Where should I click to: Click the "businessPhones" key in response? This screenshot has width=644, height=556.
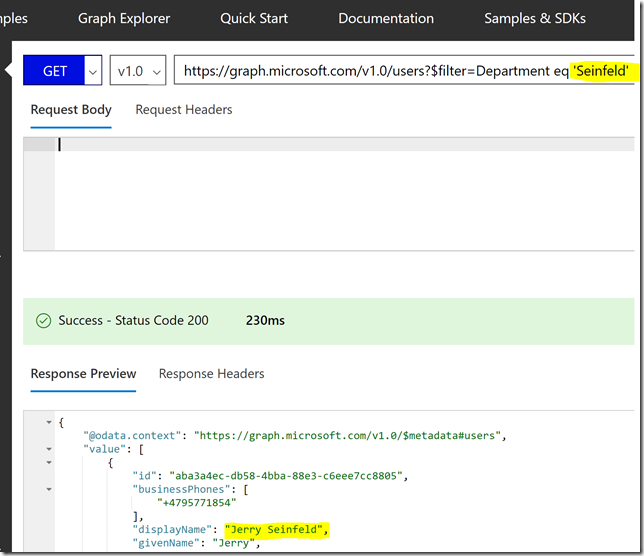point(184,489)
